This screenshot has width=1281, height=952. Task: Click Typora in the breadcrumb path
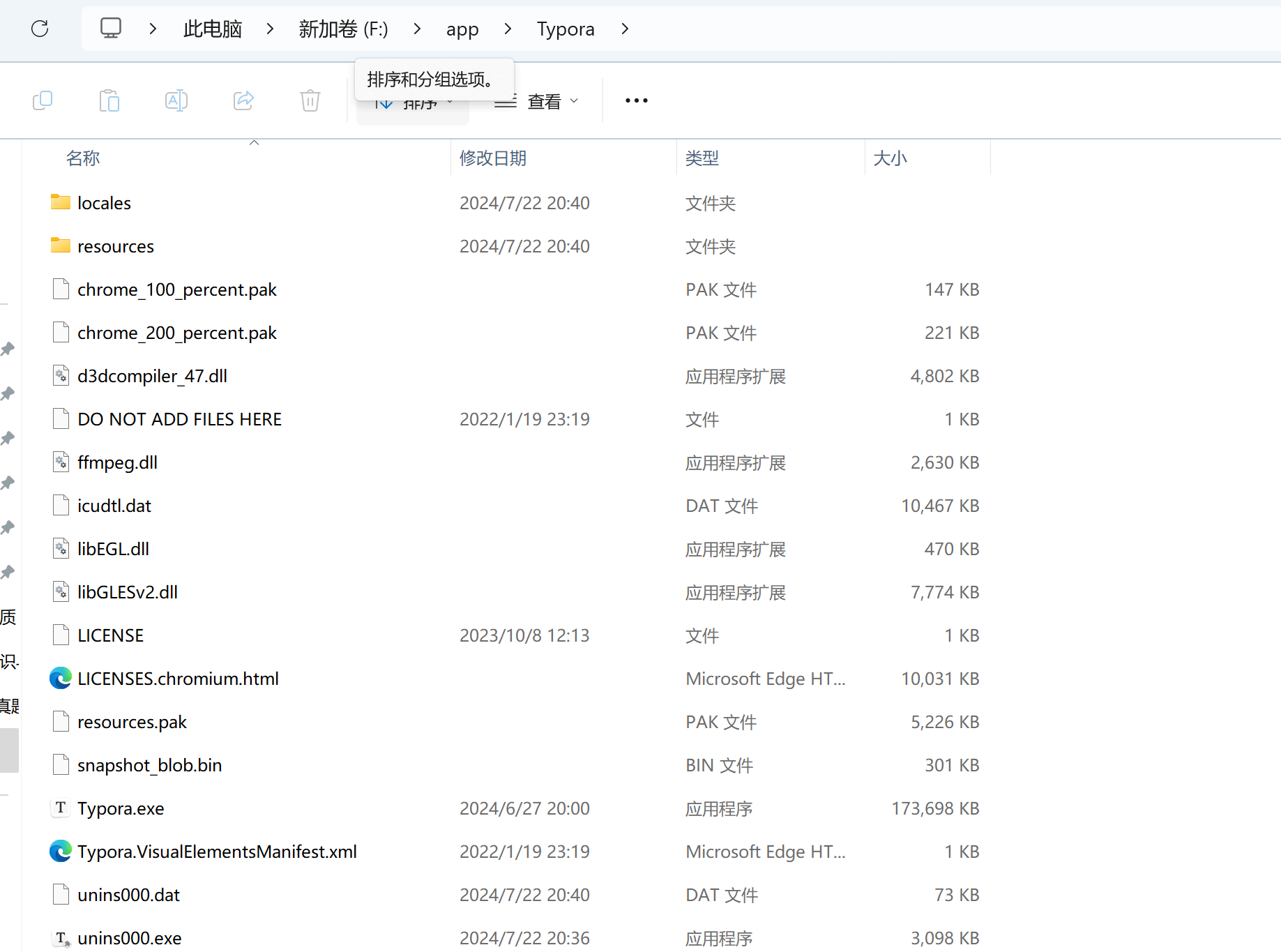pos(566,29)
